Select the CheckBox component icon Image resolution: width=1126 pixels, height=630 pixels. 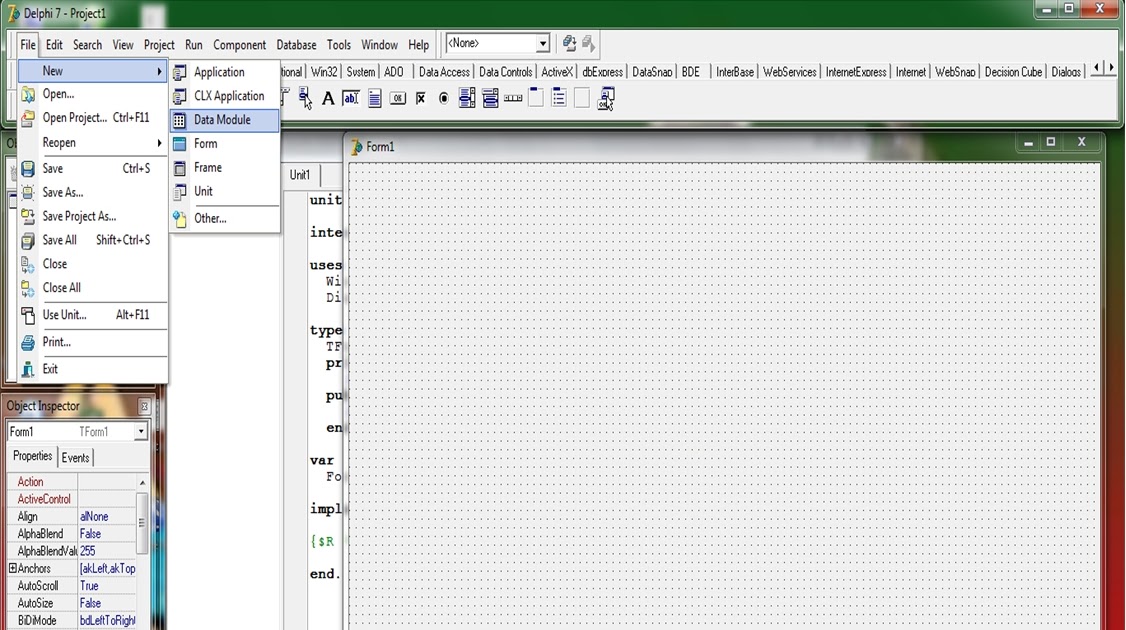click(x=421, y=98)
